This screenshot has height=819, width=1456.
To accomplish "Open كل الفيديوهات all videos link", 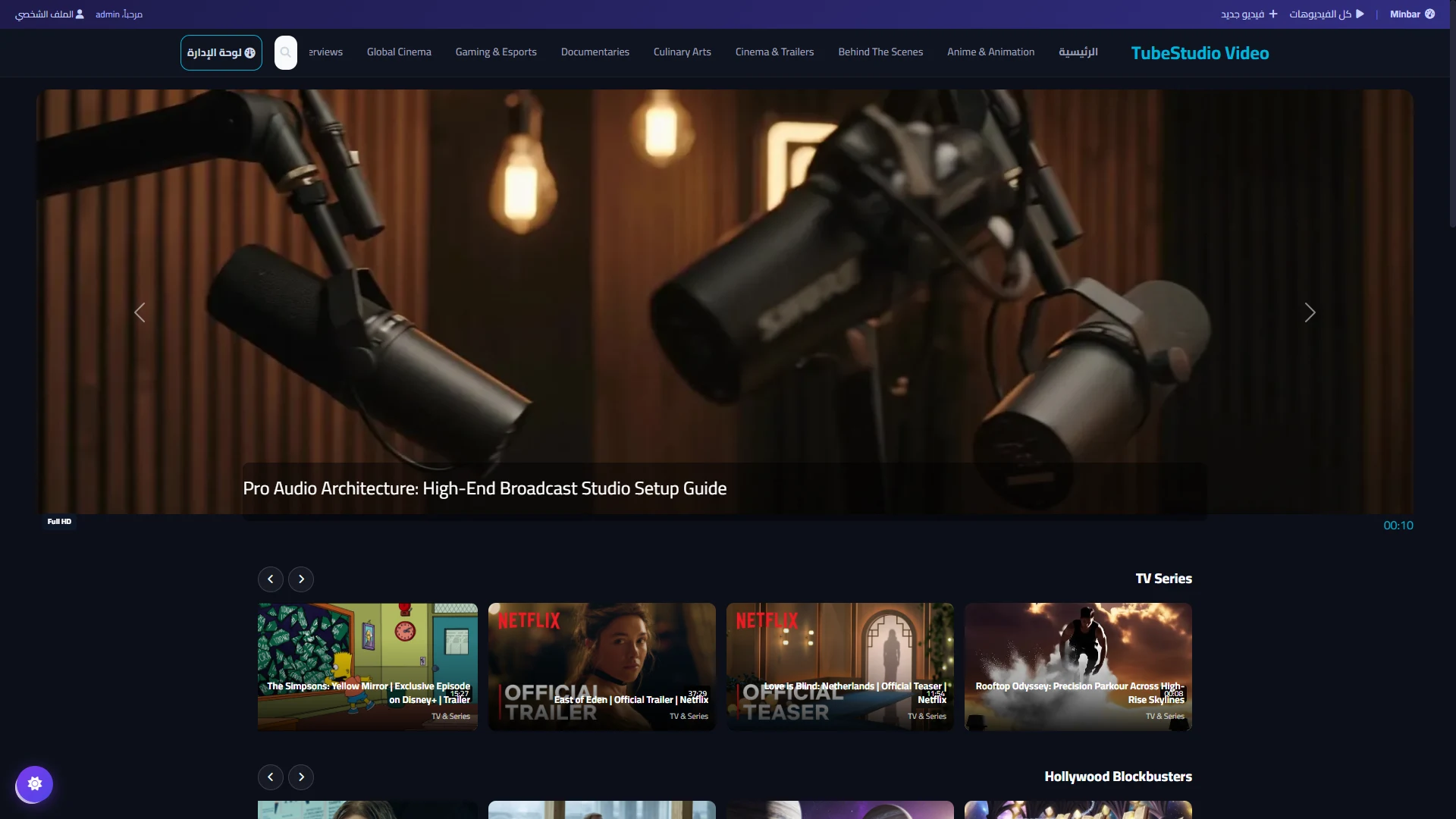I will pos(1327,14).
